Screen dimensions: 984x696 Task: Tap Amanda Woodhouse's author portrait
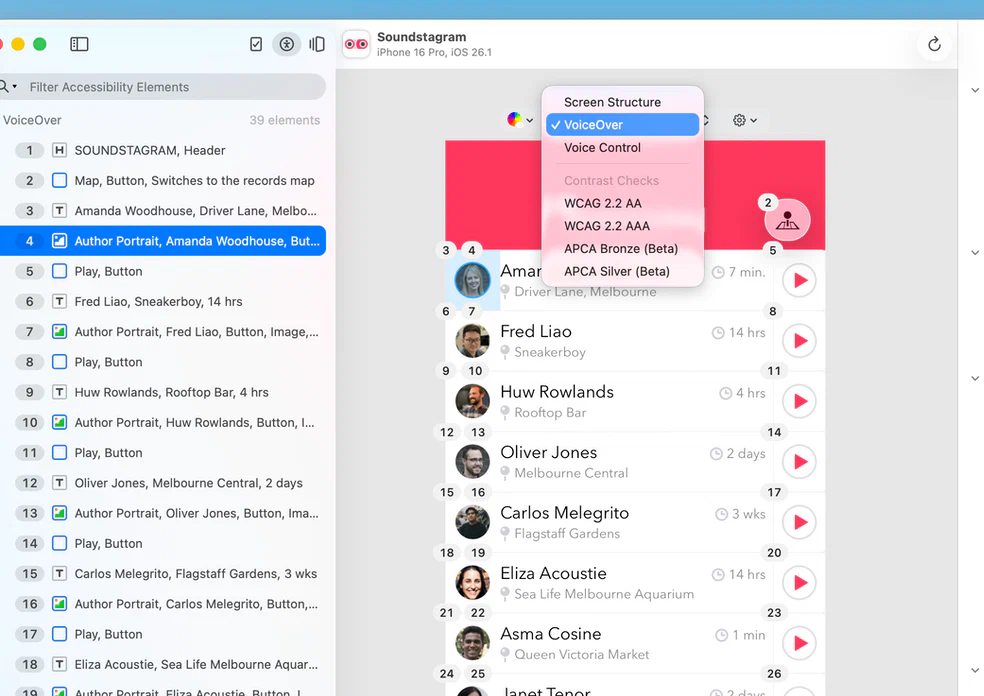473,280
